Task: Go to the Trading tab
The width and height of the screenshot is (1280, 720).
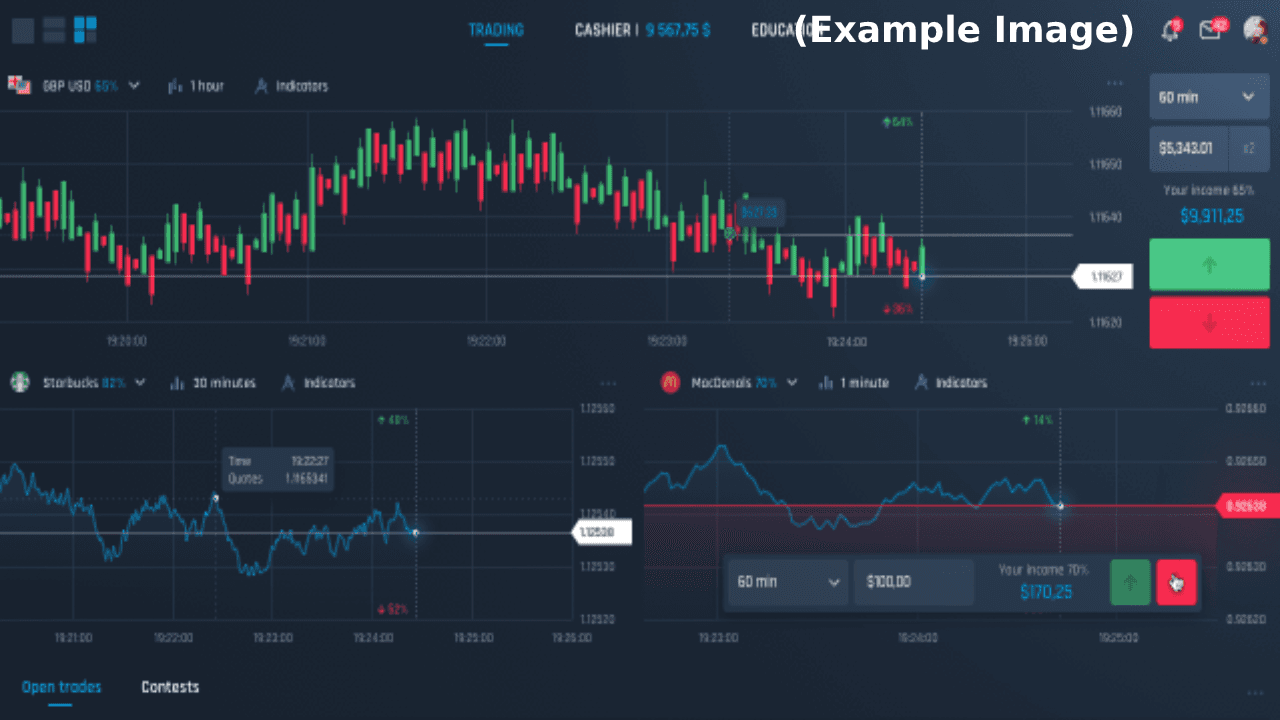Action: 496,30
